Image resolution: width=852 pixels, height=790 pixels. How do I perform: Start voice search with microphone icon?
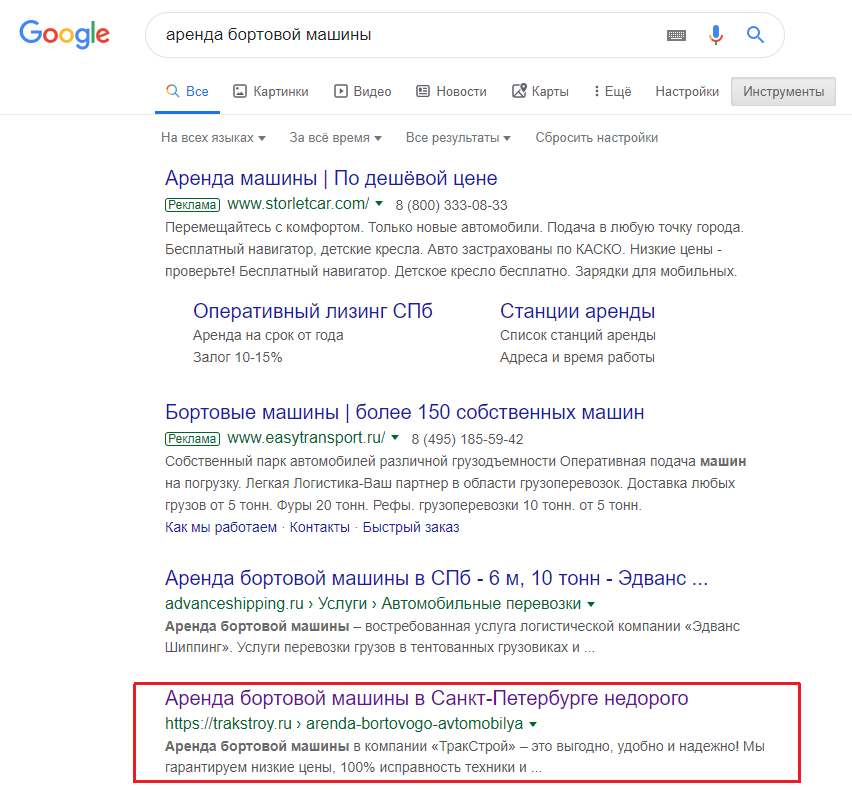coord(716,35)
